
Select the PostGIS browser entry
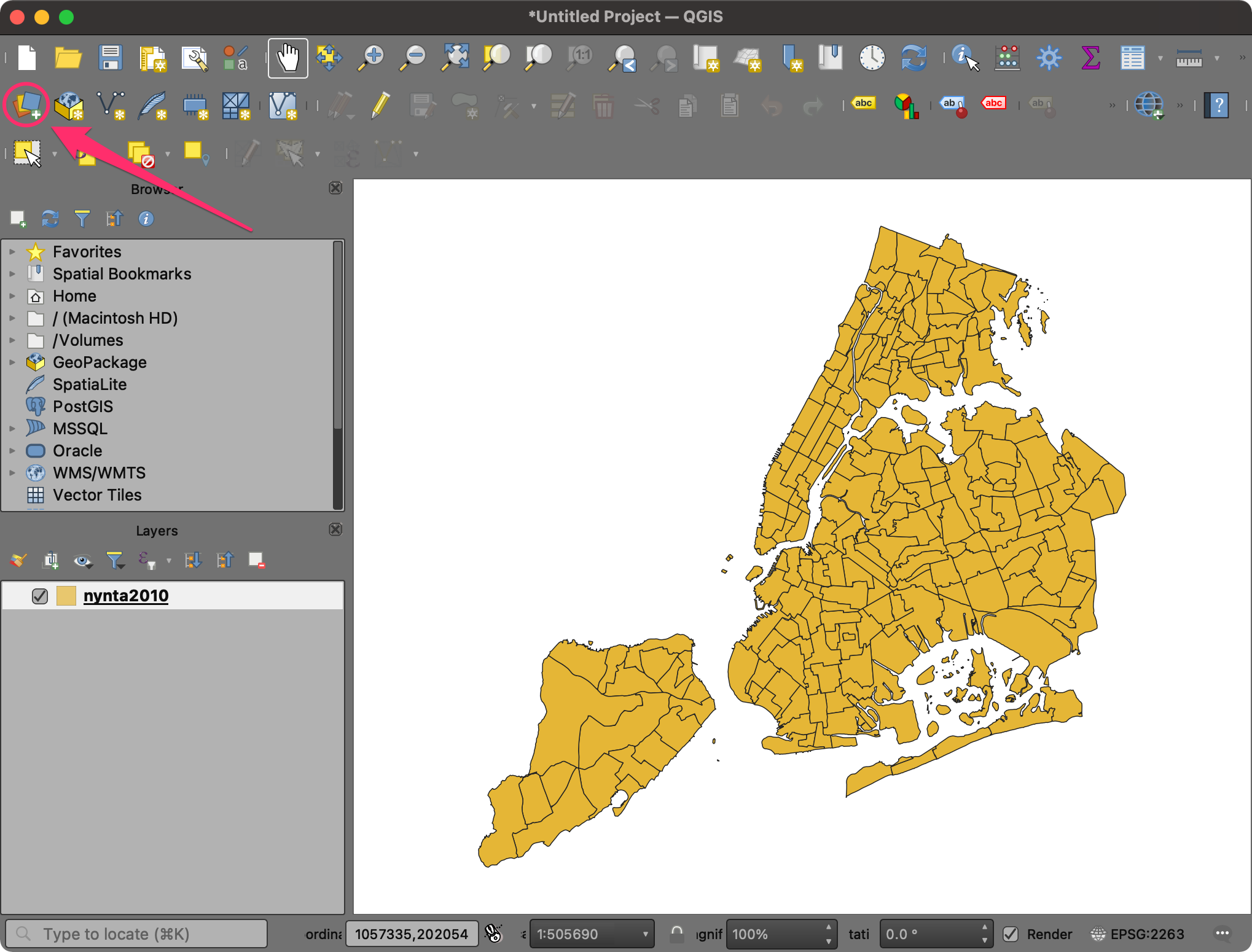[83, 407]
